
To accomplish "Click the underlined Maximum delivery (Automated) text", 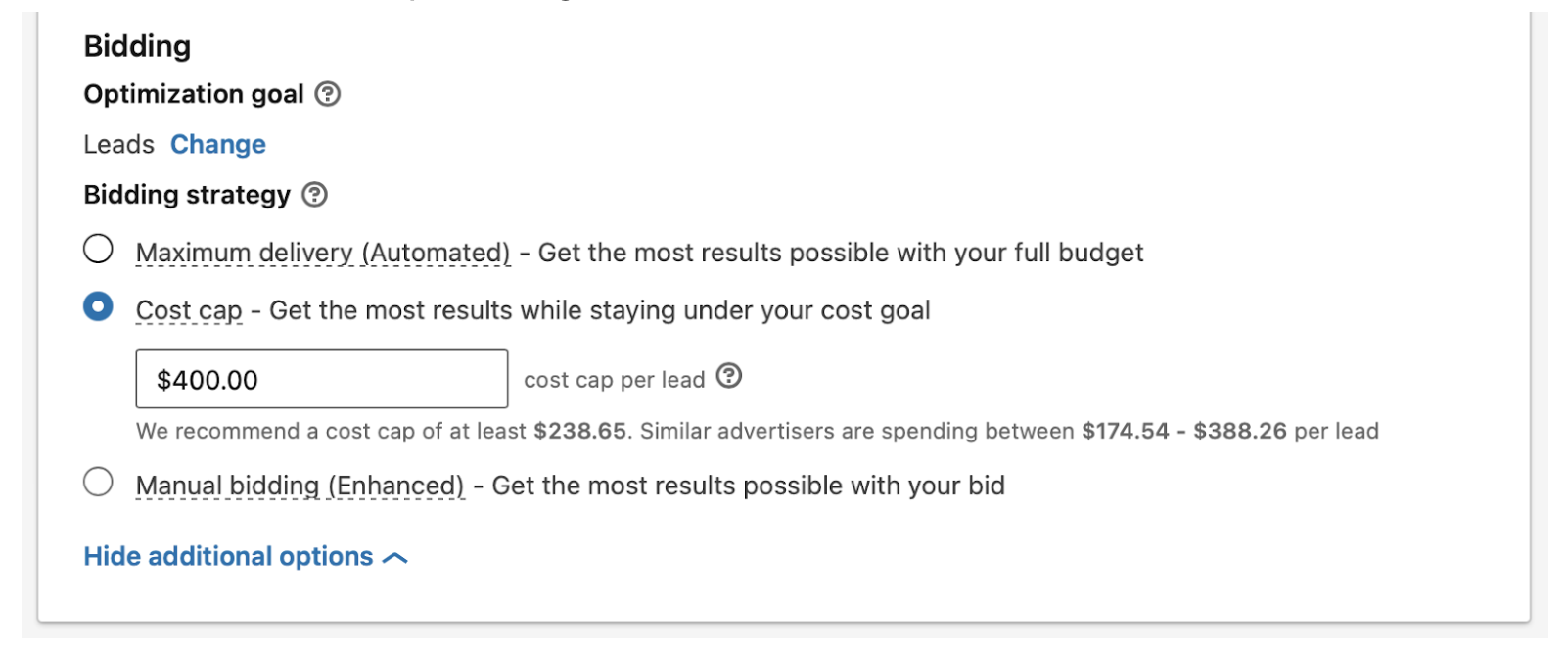I will tap(322, 252).
